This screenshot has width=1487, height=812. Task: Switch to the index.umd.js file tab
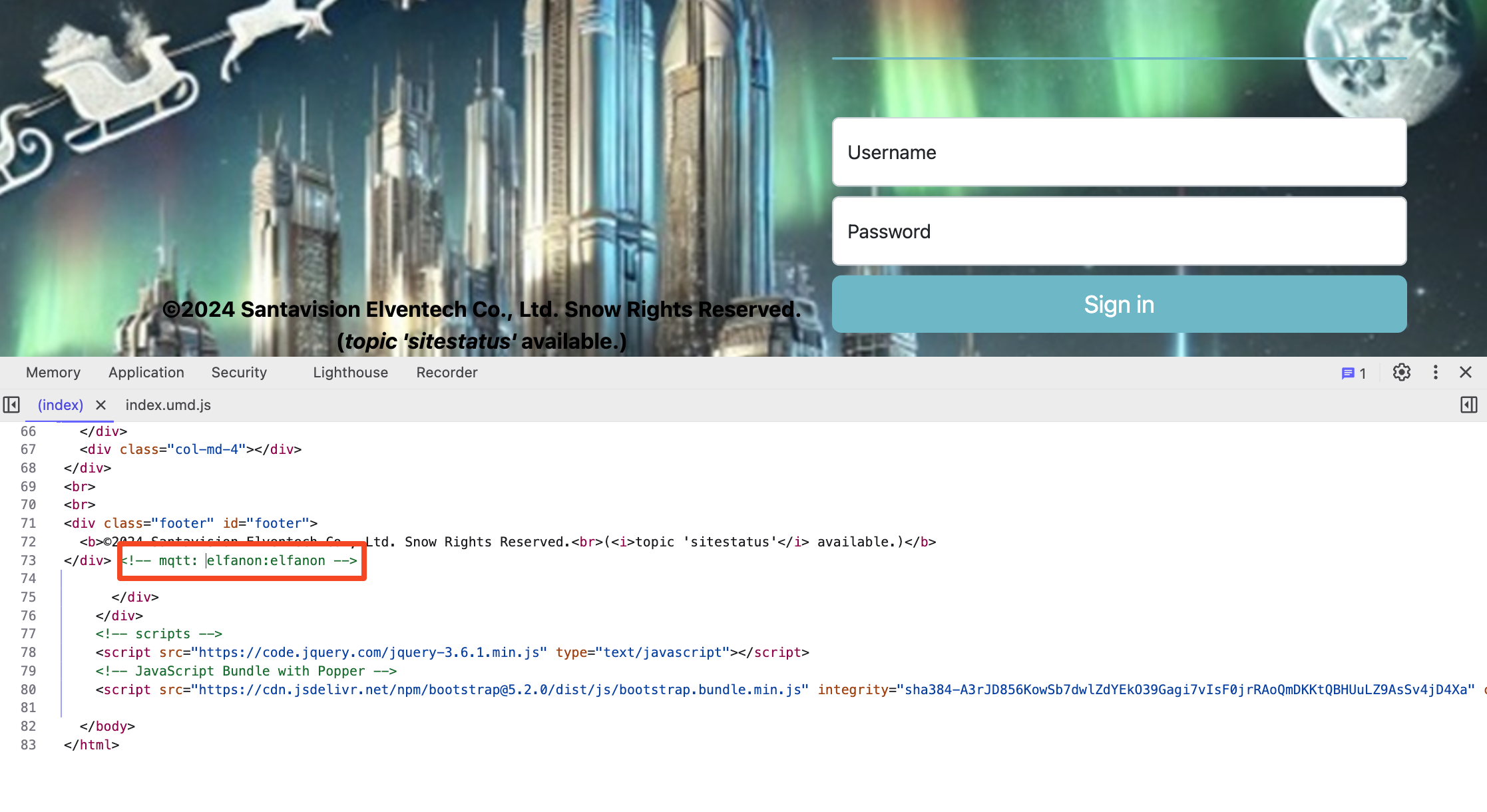(168, 405)
